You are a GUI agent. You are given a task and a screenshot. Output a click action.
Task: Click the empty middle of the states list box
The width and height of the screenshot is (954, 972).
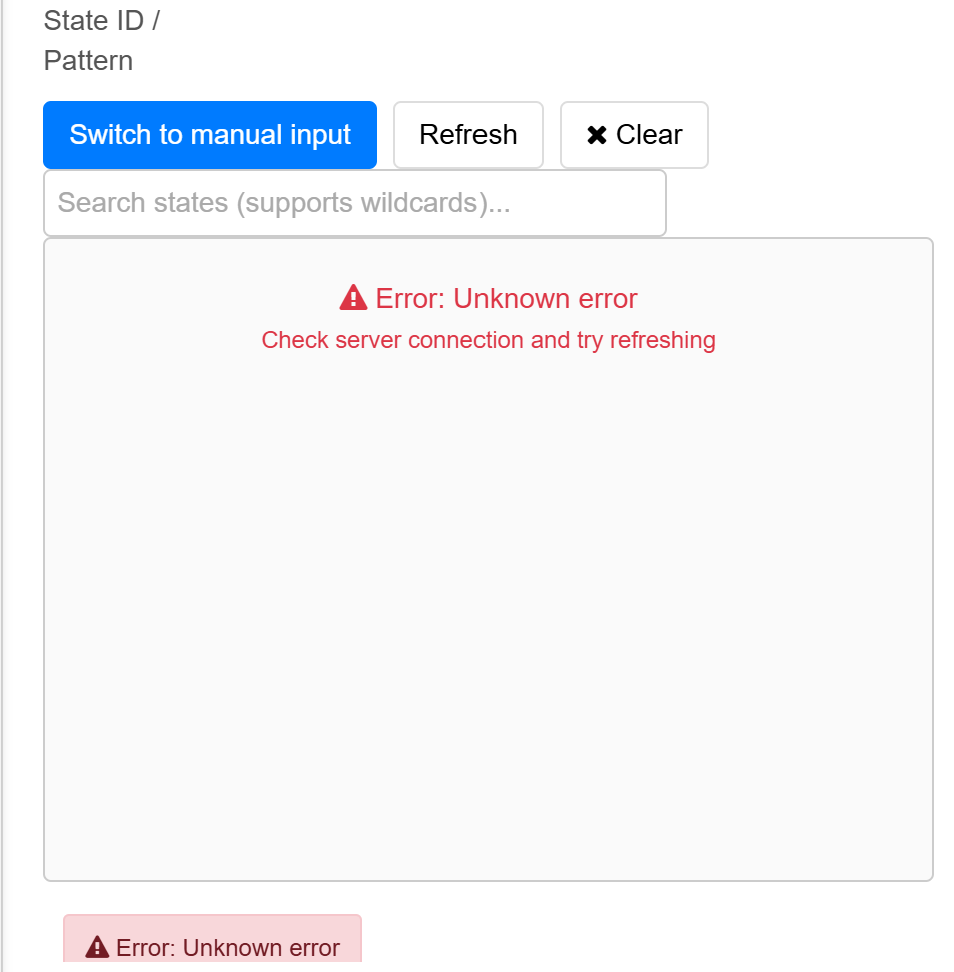488,580
